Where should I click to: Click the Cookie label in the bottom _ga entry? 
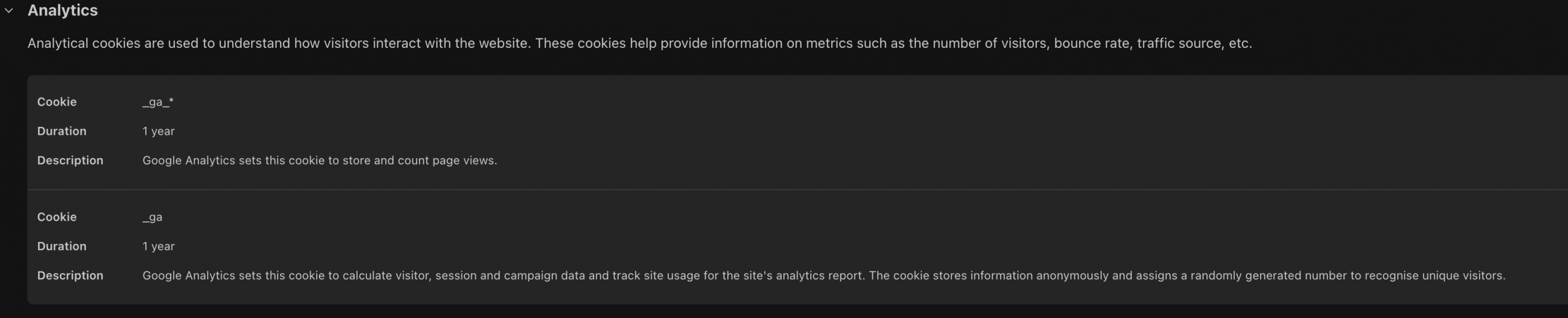coord(57,217)
